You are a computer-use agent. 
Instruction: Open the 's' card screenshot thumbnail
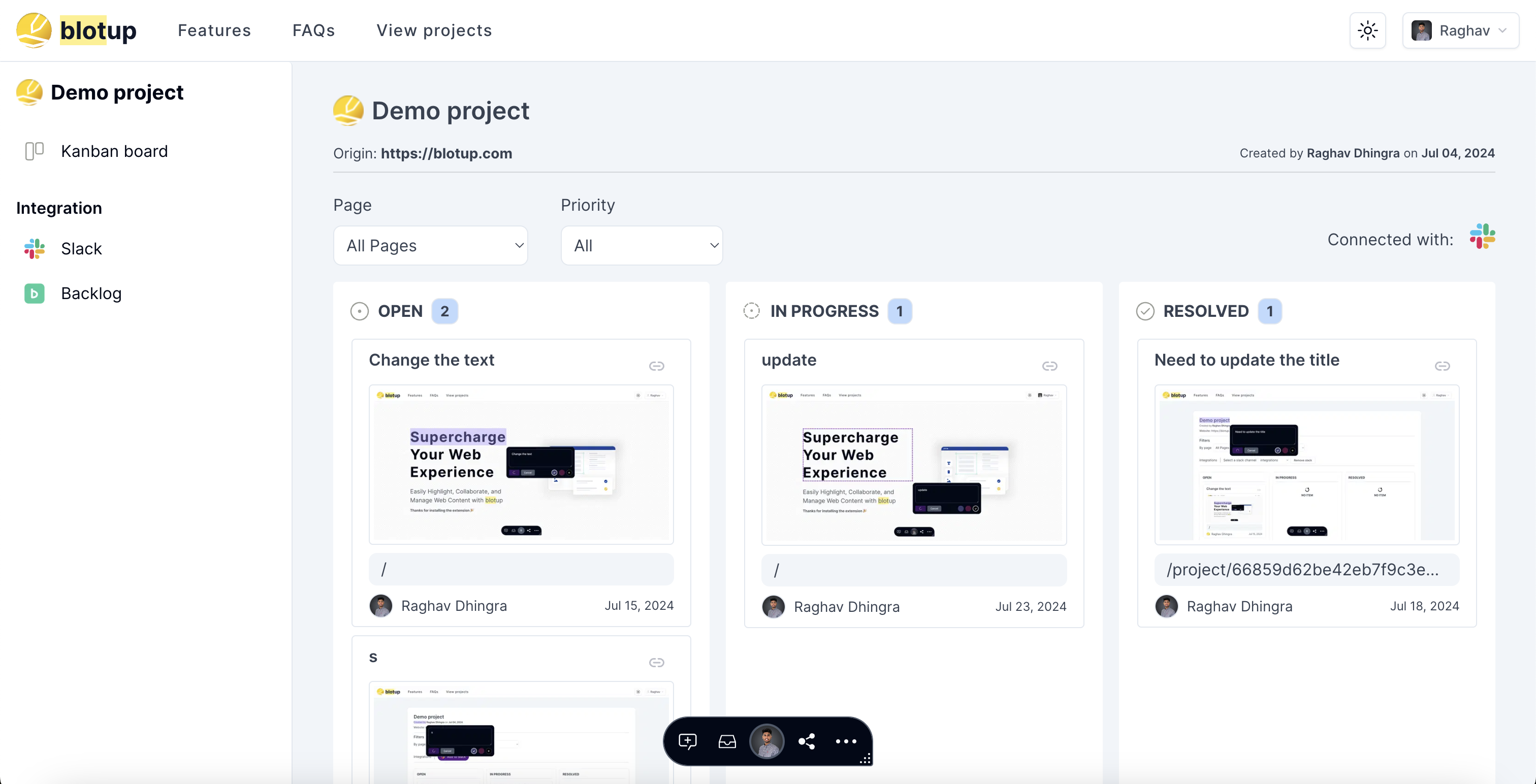point(521,732)
